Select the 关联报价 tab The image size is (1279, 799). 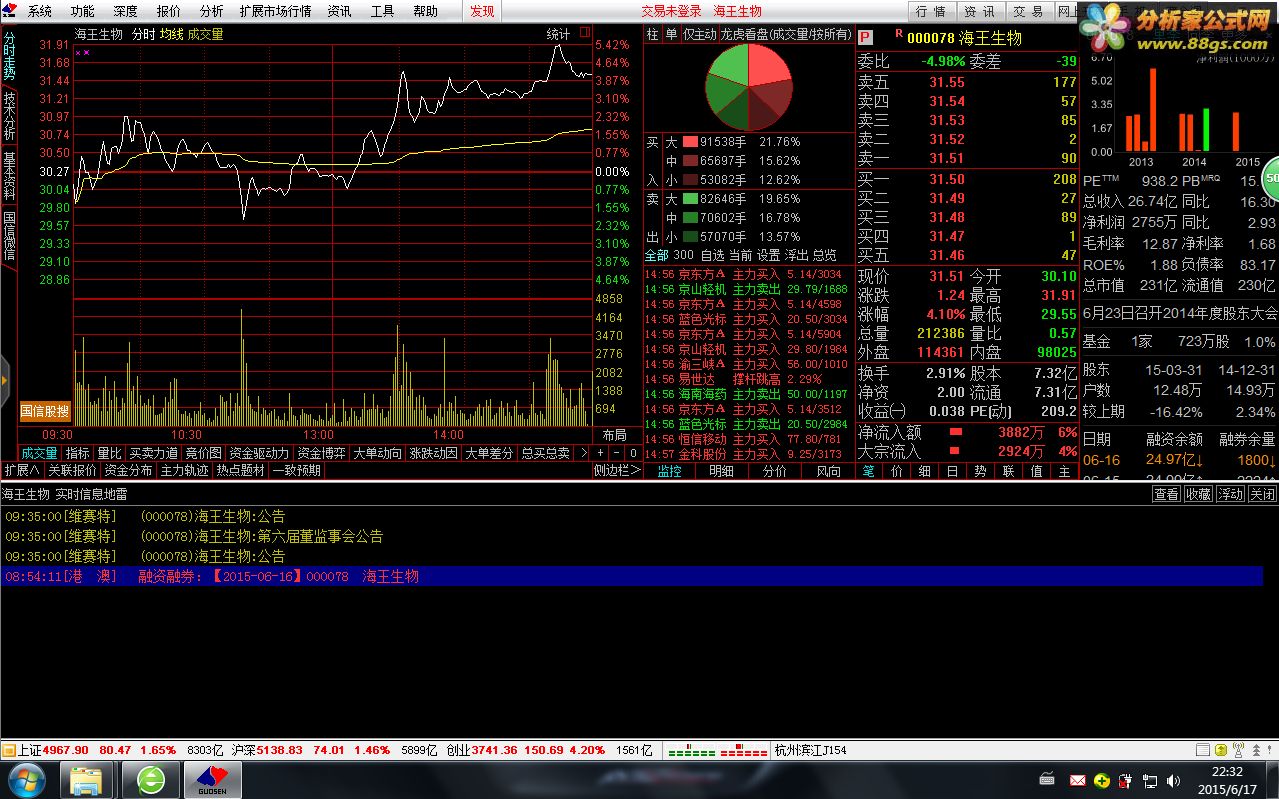click(x=72, y=470)
